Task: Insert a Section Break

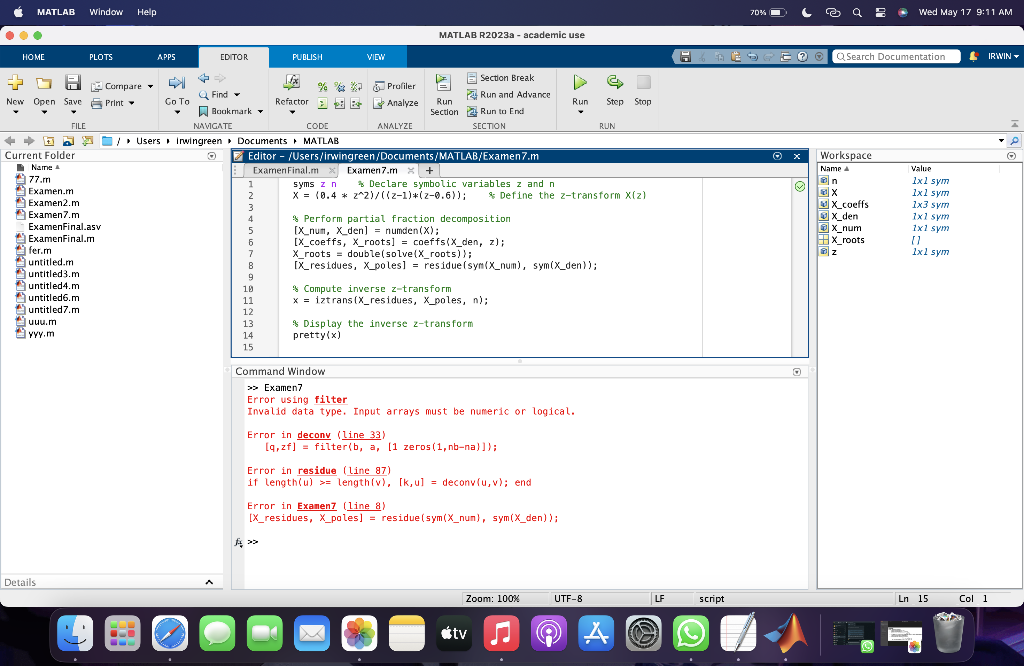Action: (x=506, y=78)
